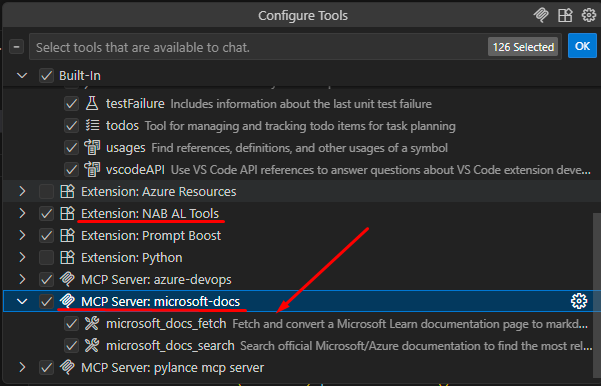Select the 'testFailure' tool label
The width and height of the screenshot is (601, 386).
click(135, 103)
